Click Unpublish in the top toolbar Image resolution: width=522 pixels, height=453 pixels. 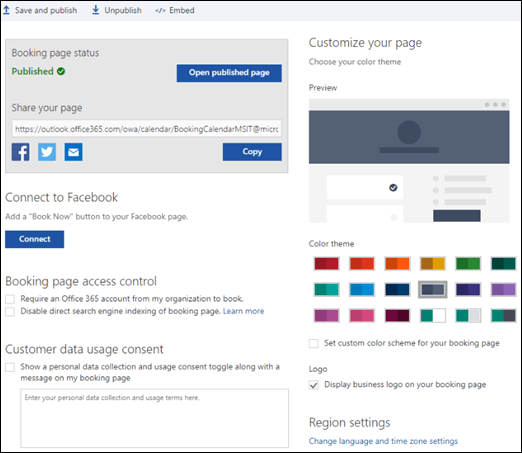[117, 10]
